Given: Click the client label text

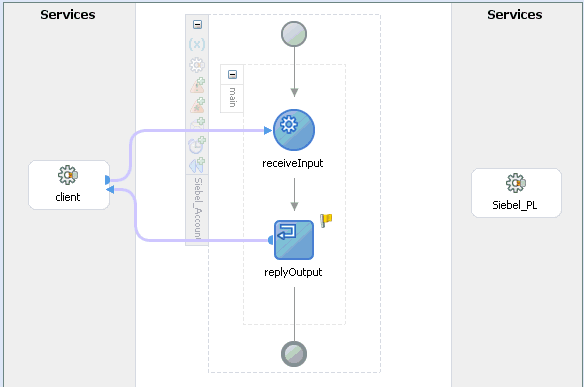Looking at the screenshot, I should tap(68, 197).
